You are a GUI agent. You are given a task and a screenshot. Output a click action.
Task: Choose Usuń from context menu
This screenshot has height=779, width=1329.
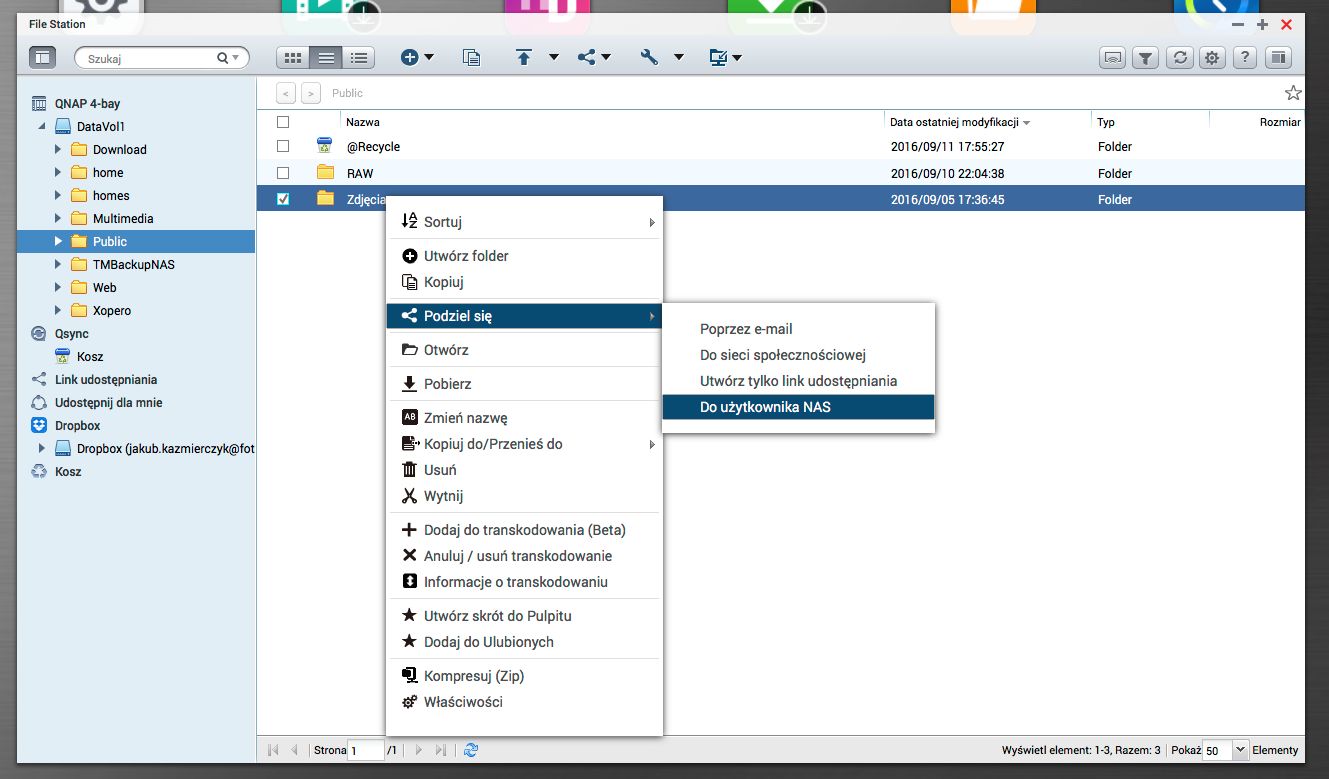pos(524,470)
